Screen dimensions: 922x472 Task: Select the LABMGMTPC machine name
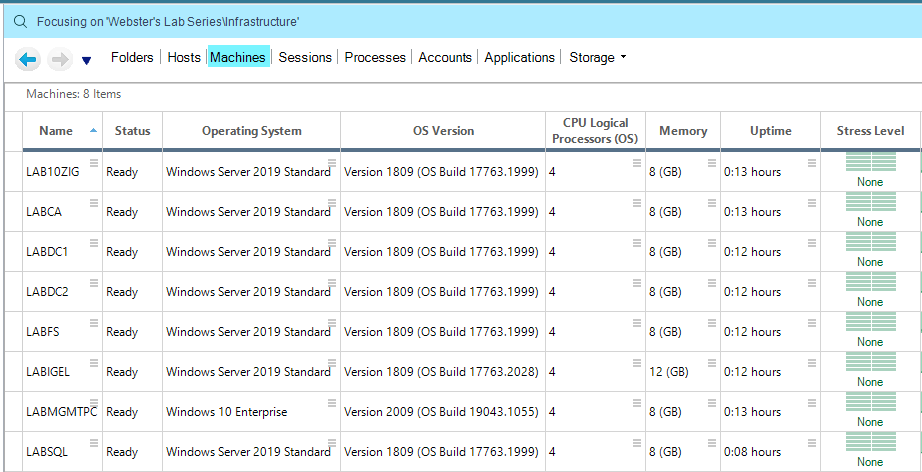coord(60,412)
